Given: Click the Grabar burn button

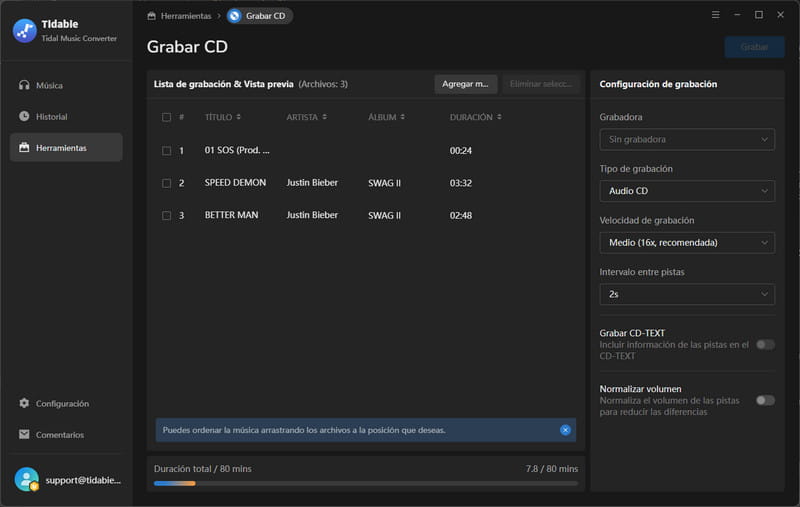Looking at the screenshot, I should click(x=754, y=47).
